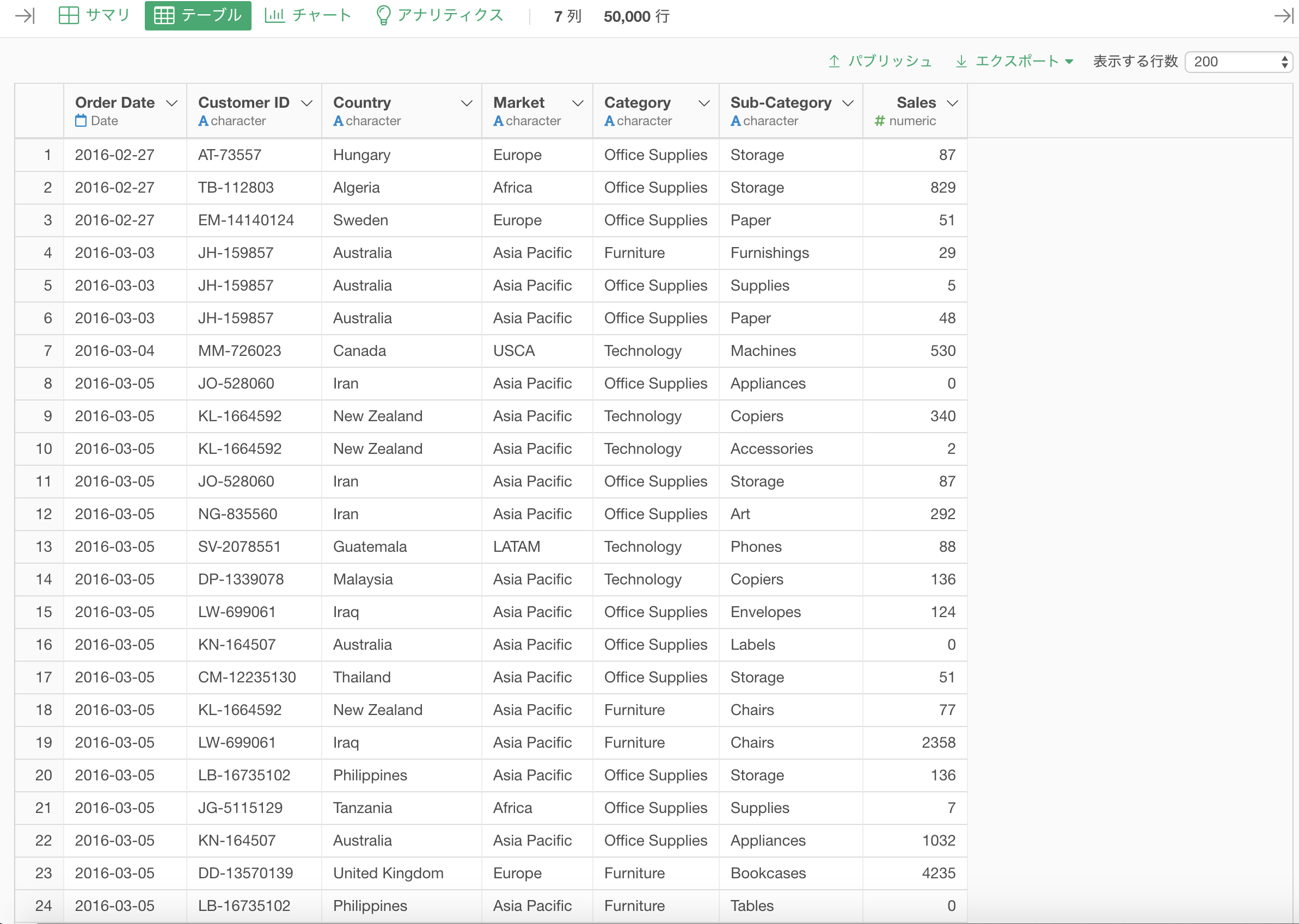
Task: Open the Order Date column menu
Action: point(171,103)
